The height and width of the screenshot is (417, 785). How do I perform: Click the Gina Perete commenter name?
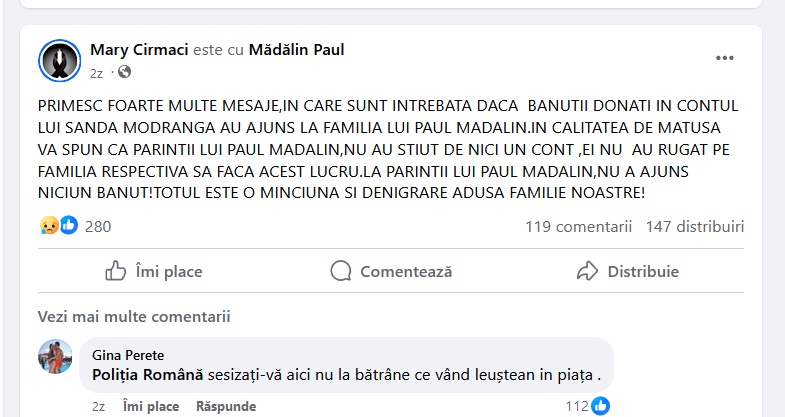point(128,355)
